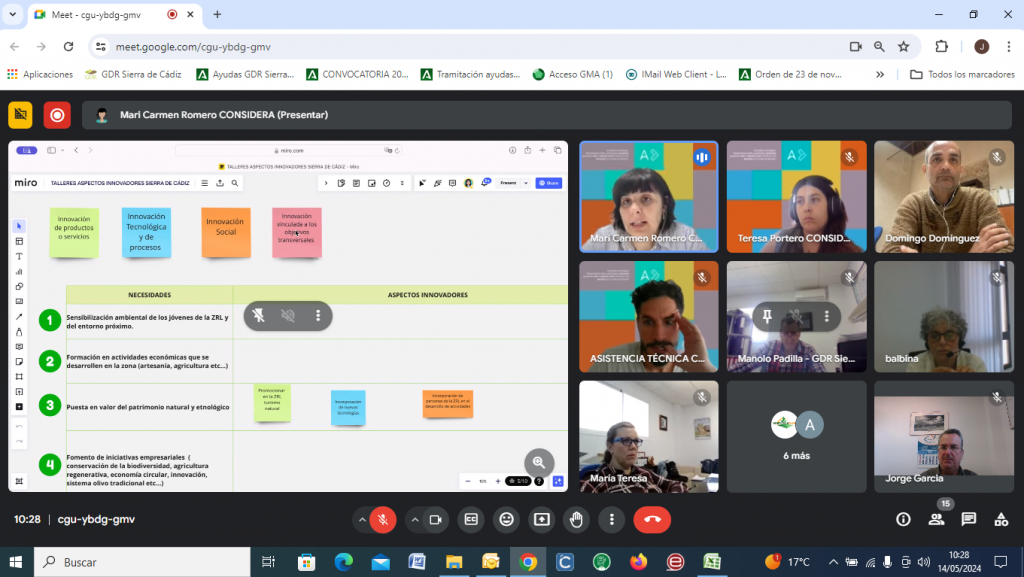Open the '6 más' participants tile
The height and width of the screenshot is (577, 1024).
[x=797, y=437]
